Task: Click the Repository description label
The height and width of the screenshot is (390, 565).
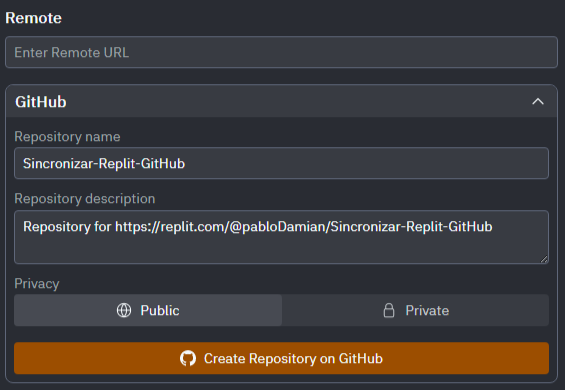Action: click(85, 199)
